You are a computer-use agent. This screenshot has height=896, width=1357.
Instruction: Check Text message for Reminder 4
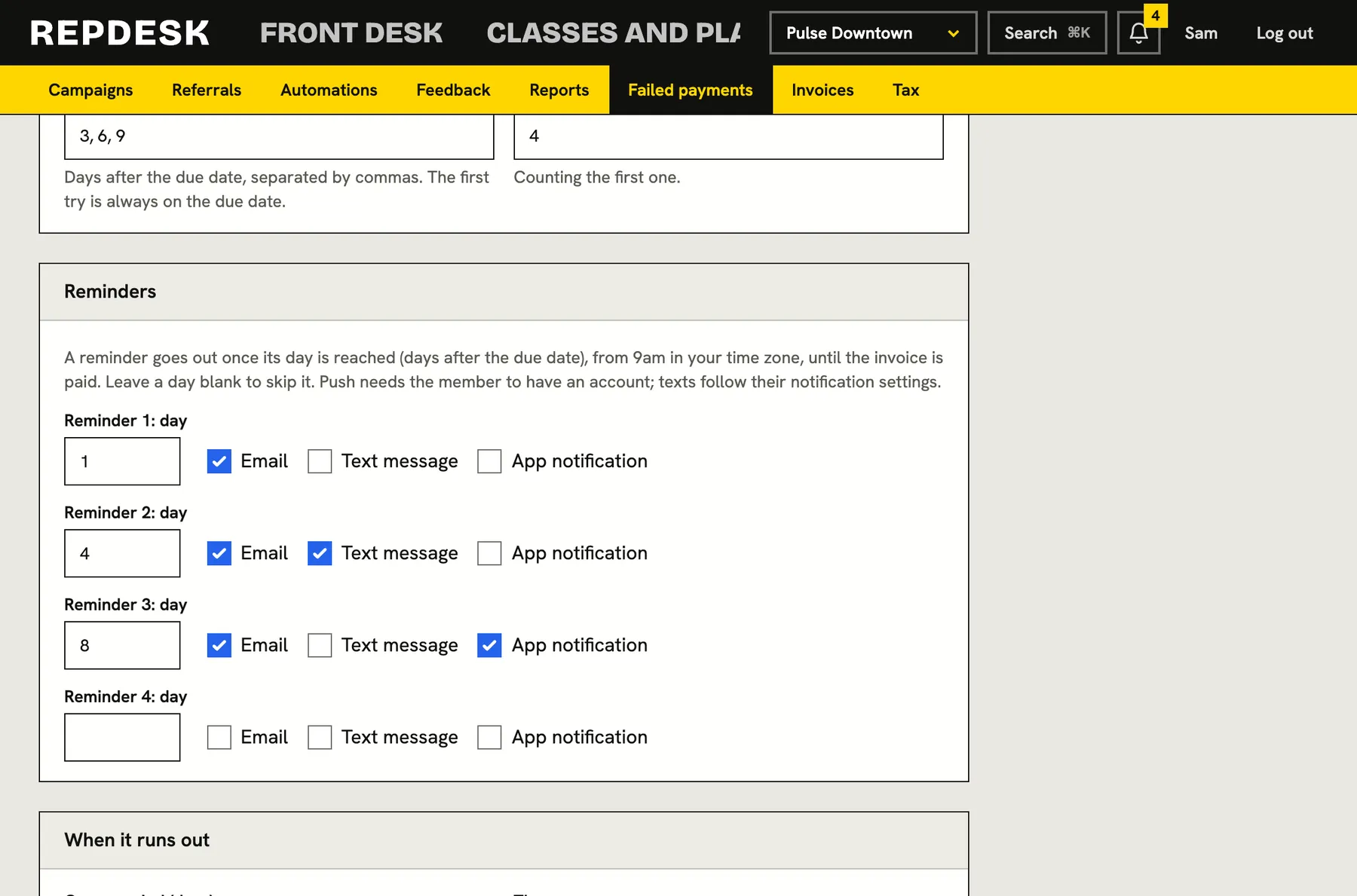click(x=320, y=737)
